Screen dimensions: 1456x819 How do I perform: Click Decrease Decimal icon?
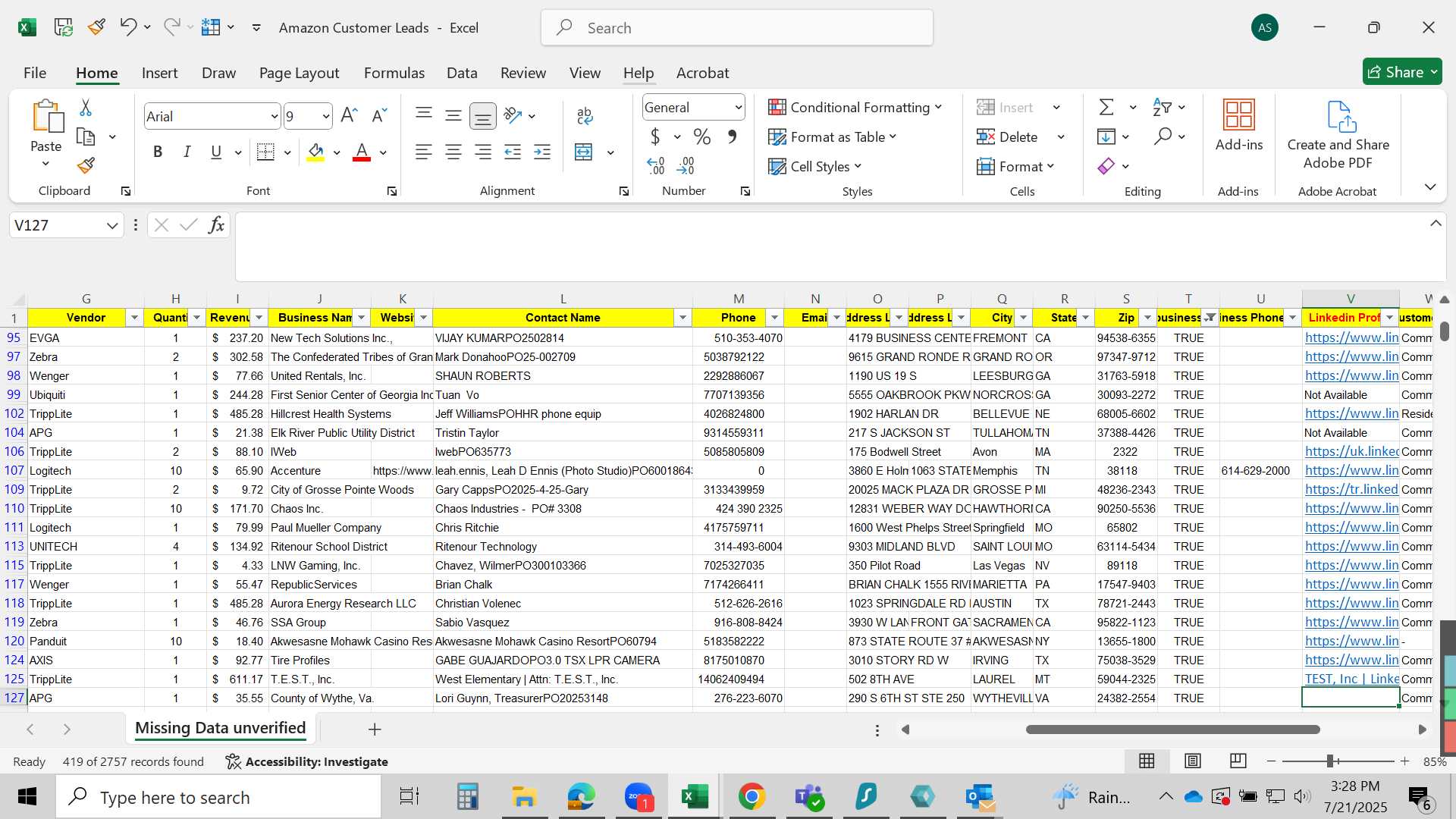[686, 165]
